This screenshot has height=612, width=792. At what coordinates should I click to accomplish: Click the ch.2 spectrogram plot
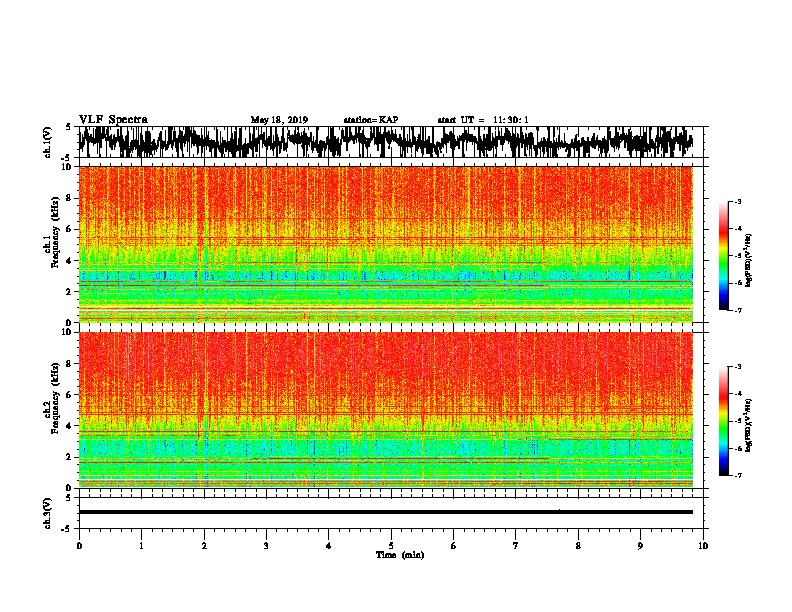[x=386, y=410]
